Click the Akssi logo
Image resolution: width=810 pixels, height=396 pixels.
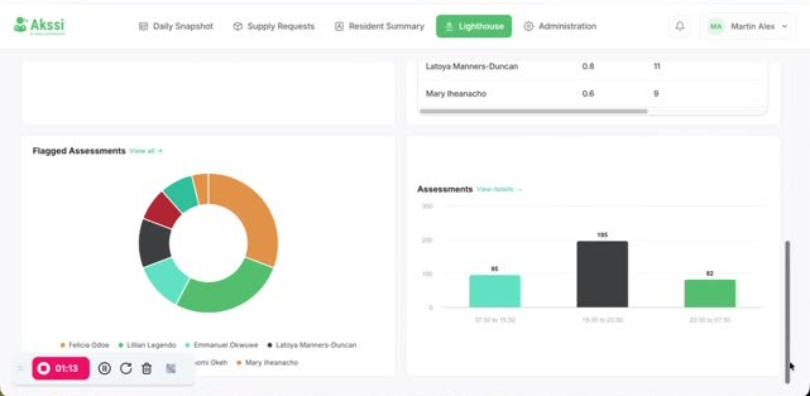tap(40, 26)
